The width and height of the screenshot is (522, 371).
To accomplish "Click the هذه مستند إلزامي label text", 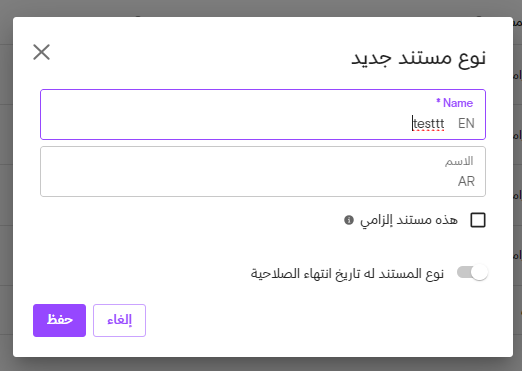I will point(409,220).
